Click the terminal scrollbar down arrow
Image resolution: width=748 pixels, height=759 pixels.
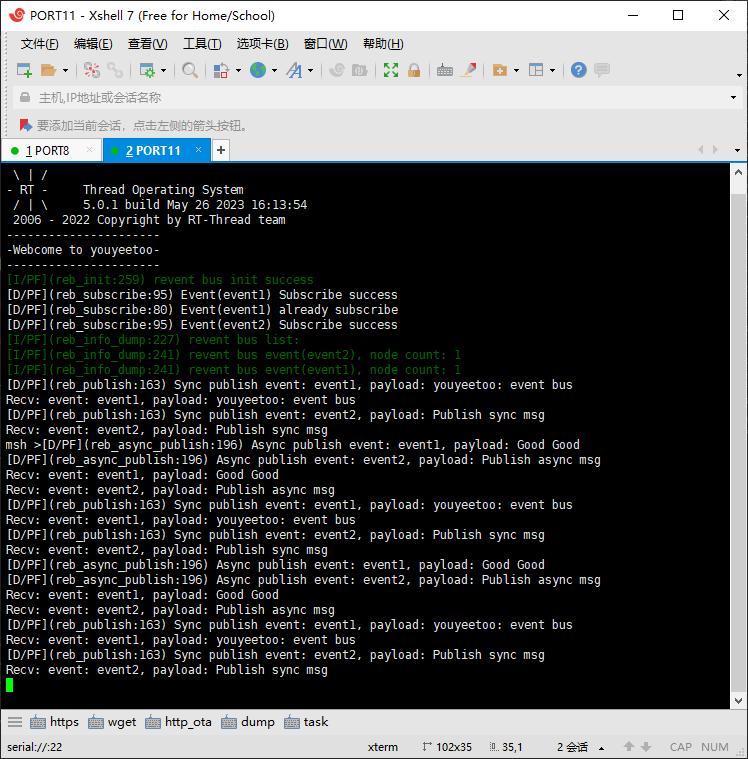click(738, 700)
